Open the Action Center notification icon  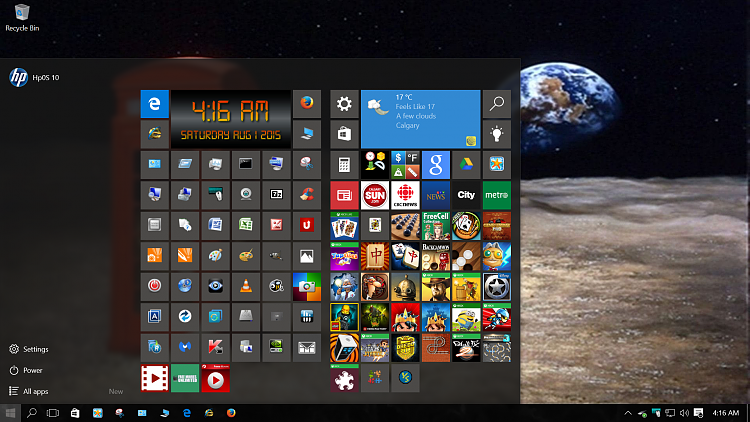point(698,413)
